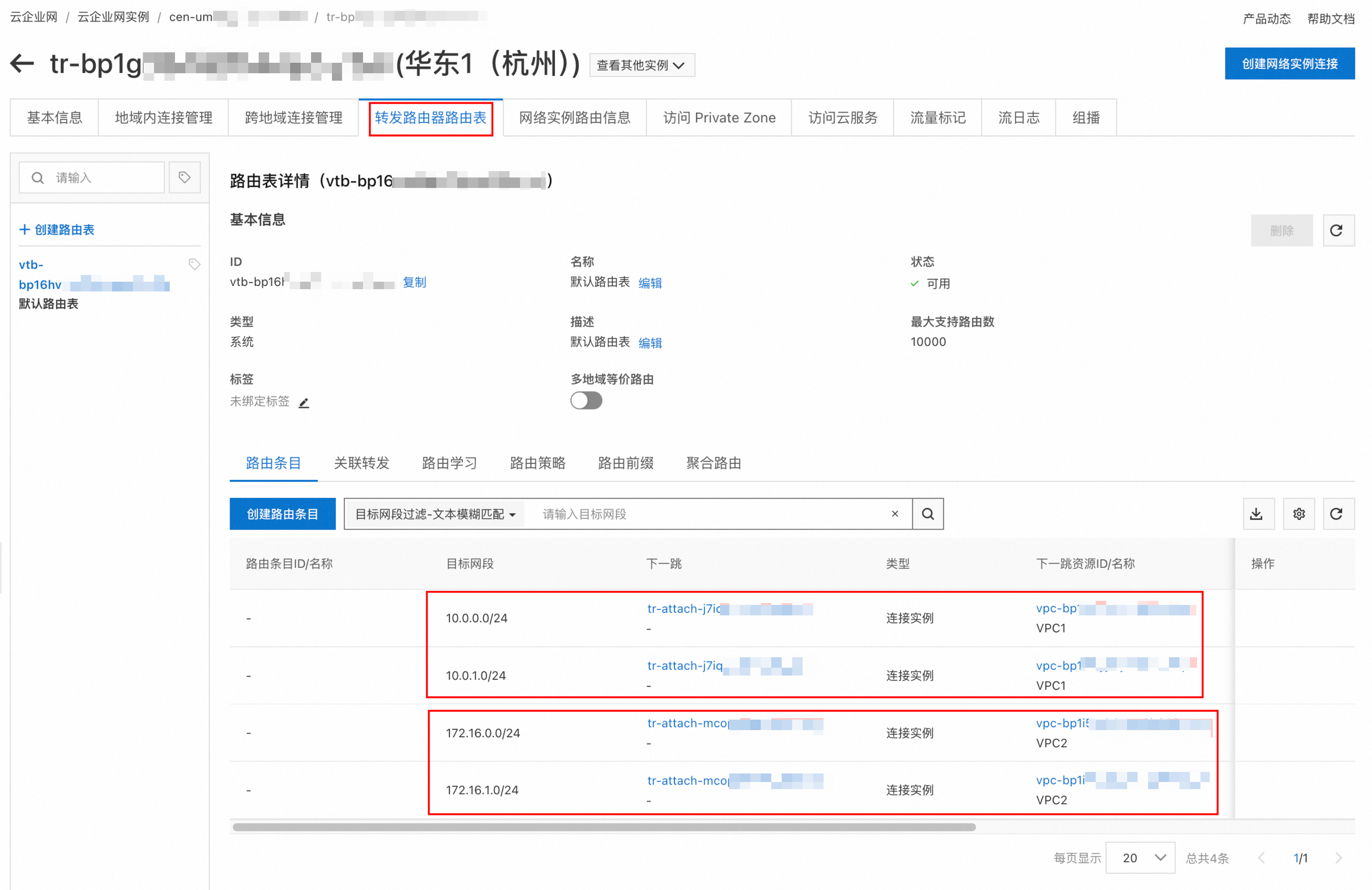This screenshot has width=1372, height=890.
Task: Click magnifier to search target CIDR
Action: click(928, 514)
